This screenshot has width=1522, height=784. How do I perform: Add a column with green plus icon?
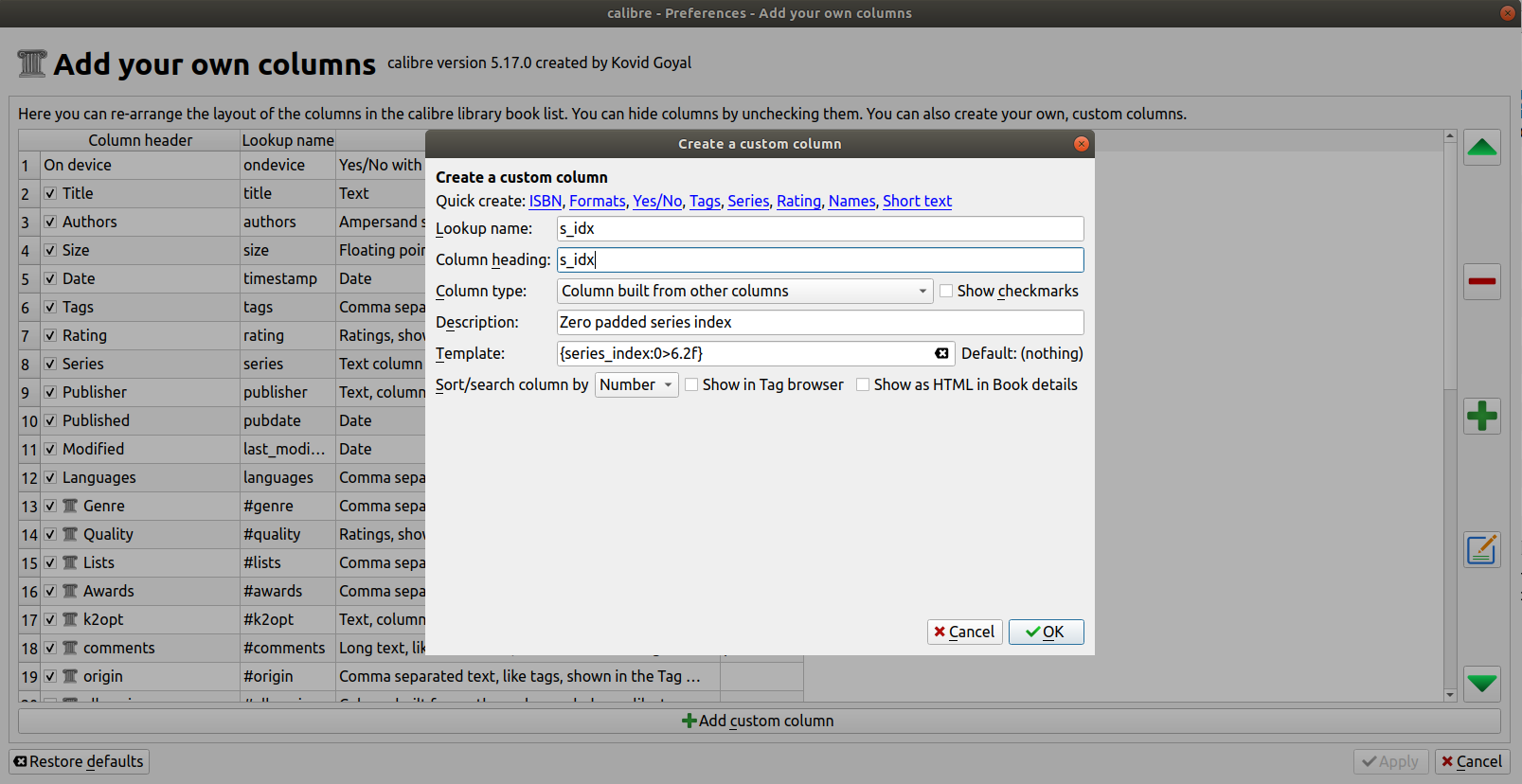coord(1481,416)
